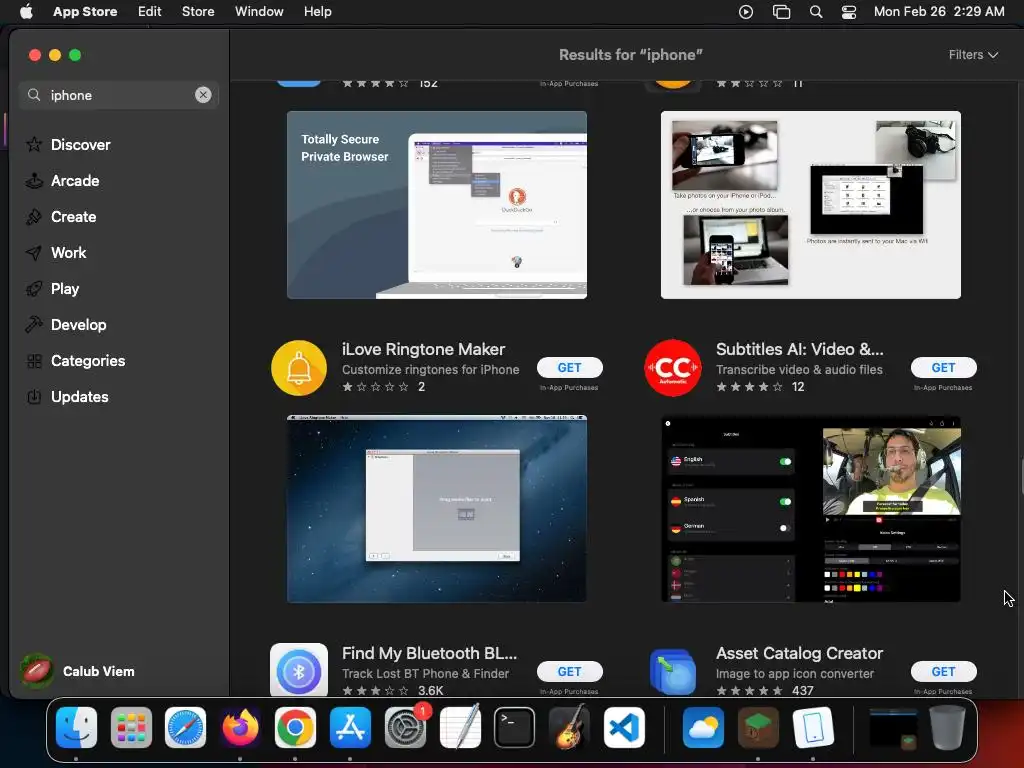Image resolution: width=1024 pixels, height=768 pixels.
Task: Launch Google Chrome from the Dock
Action: pos(295,727)
